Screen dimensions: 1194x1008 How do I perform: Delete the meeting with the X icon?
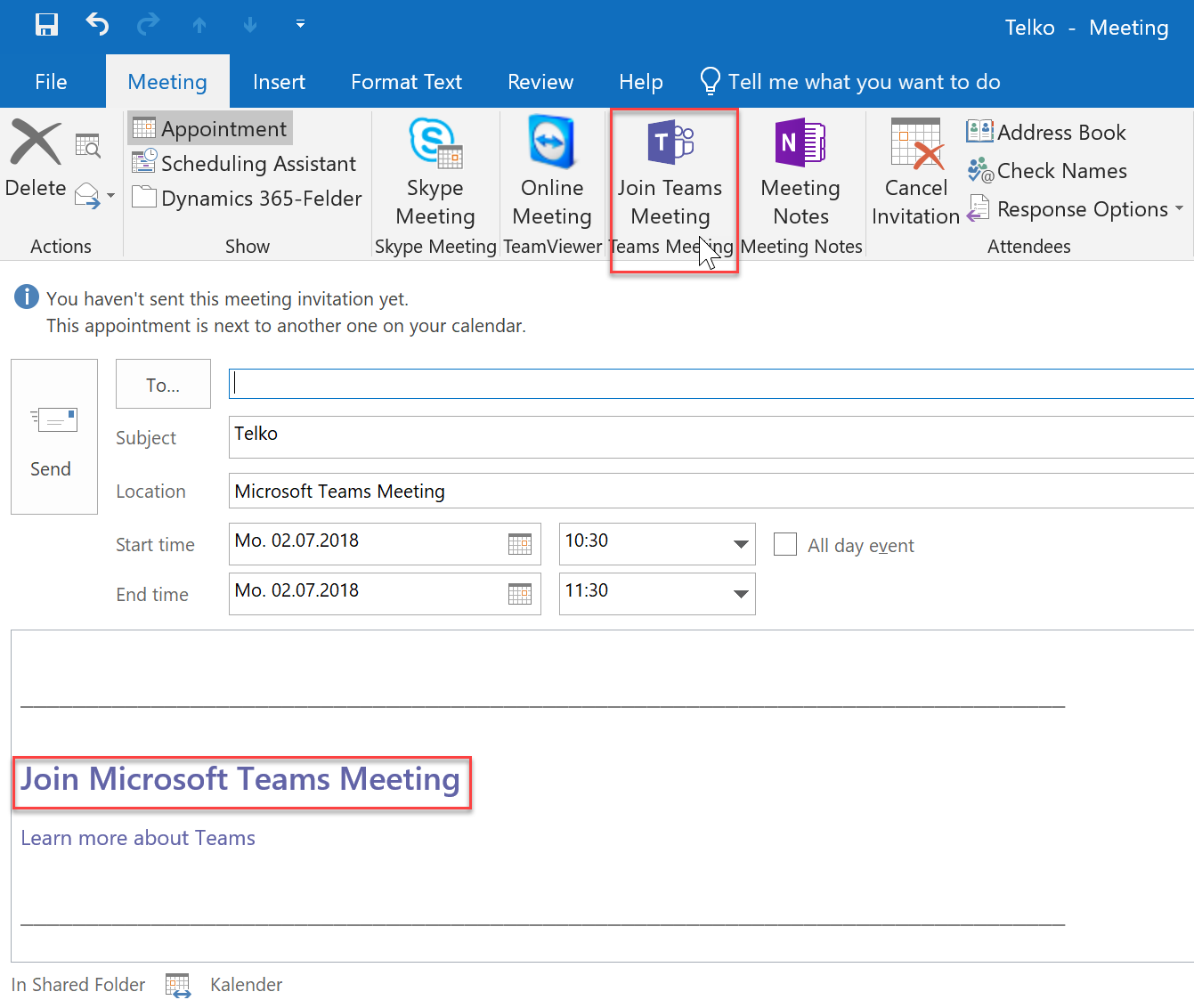pos(36,159)
